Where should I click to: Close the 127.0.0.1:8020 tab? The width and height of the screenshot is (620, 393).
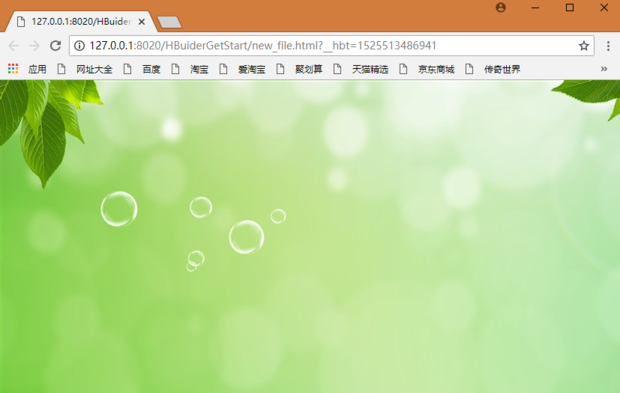[141, 22]
